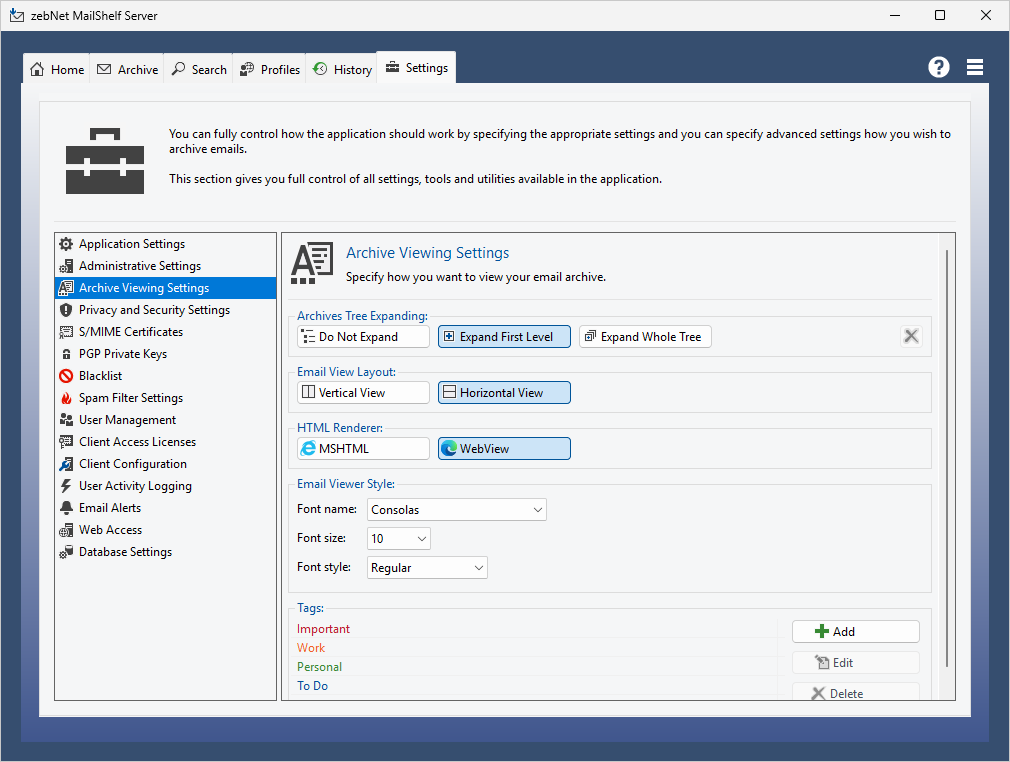Image resolution: width=1010 pixels, height=762 pixels.
Task: Click the Spam Filter Settings flame icon
Action: 66,398
